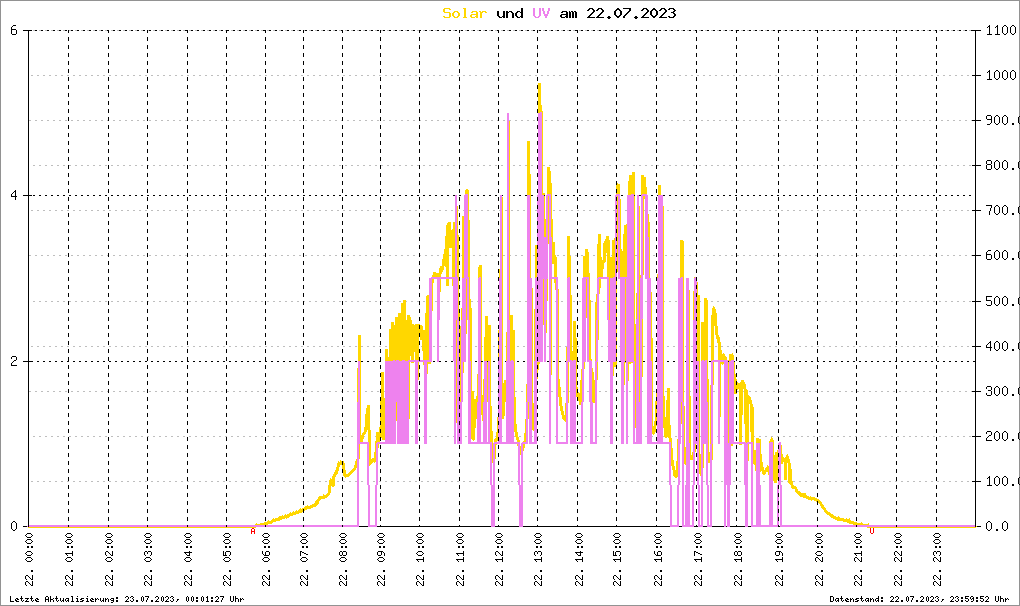The height and width of the screenshot is (606, 1020).
Task: Click the '22. 03:00' time axis label
Action: [x=148, y=560]
